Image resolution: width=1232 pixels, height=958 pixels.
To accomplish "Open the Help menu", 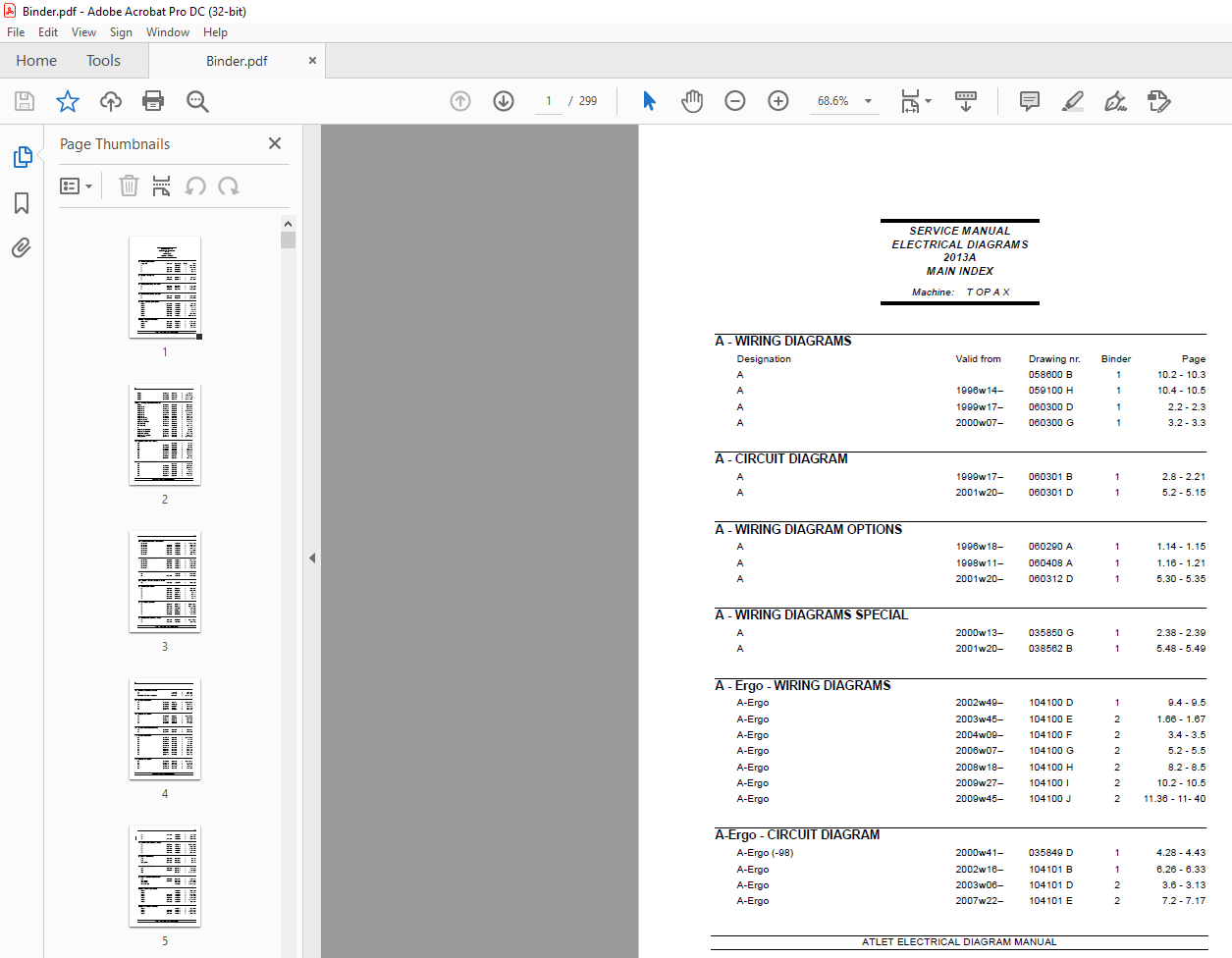I will click(x=215, y=32).
